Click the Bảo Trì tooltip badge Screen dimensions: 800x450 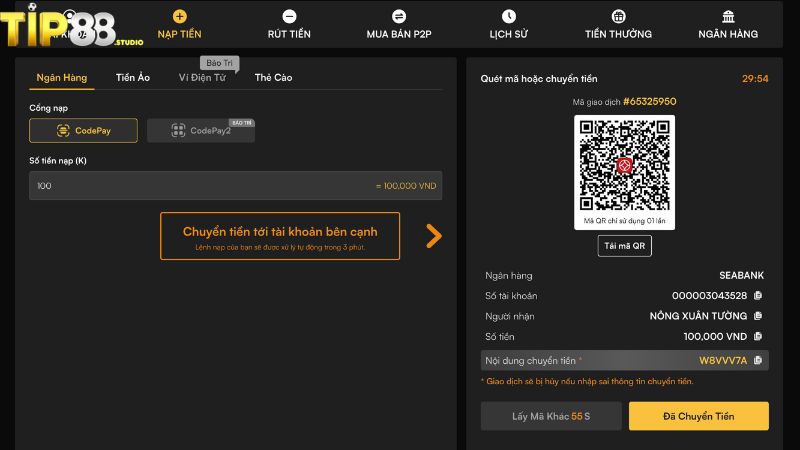(219, 63)
